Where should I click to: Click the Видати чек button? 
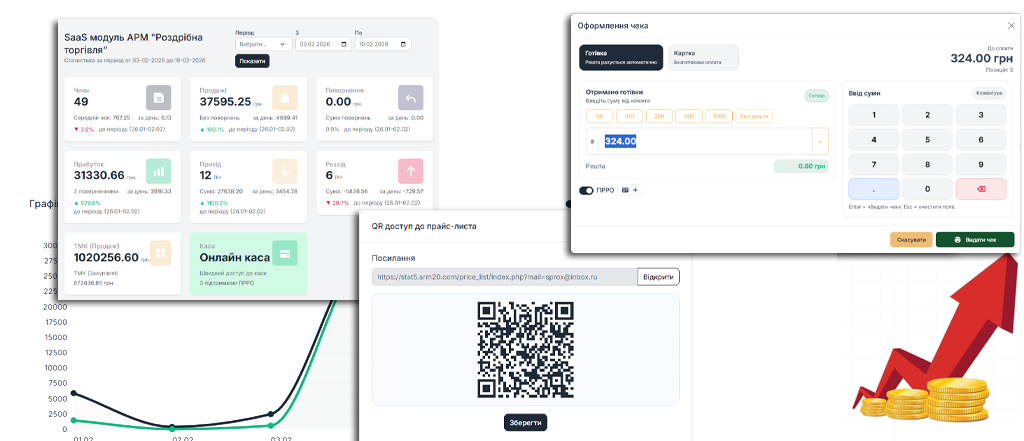click(x=975, y=240)
